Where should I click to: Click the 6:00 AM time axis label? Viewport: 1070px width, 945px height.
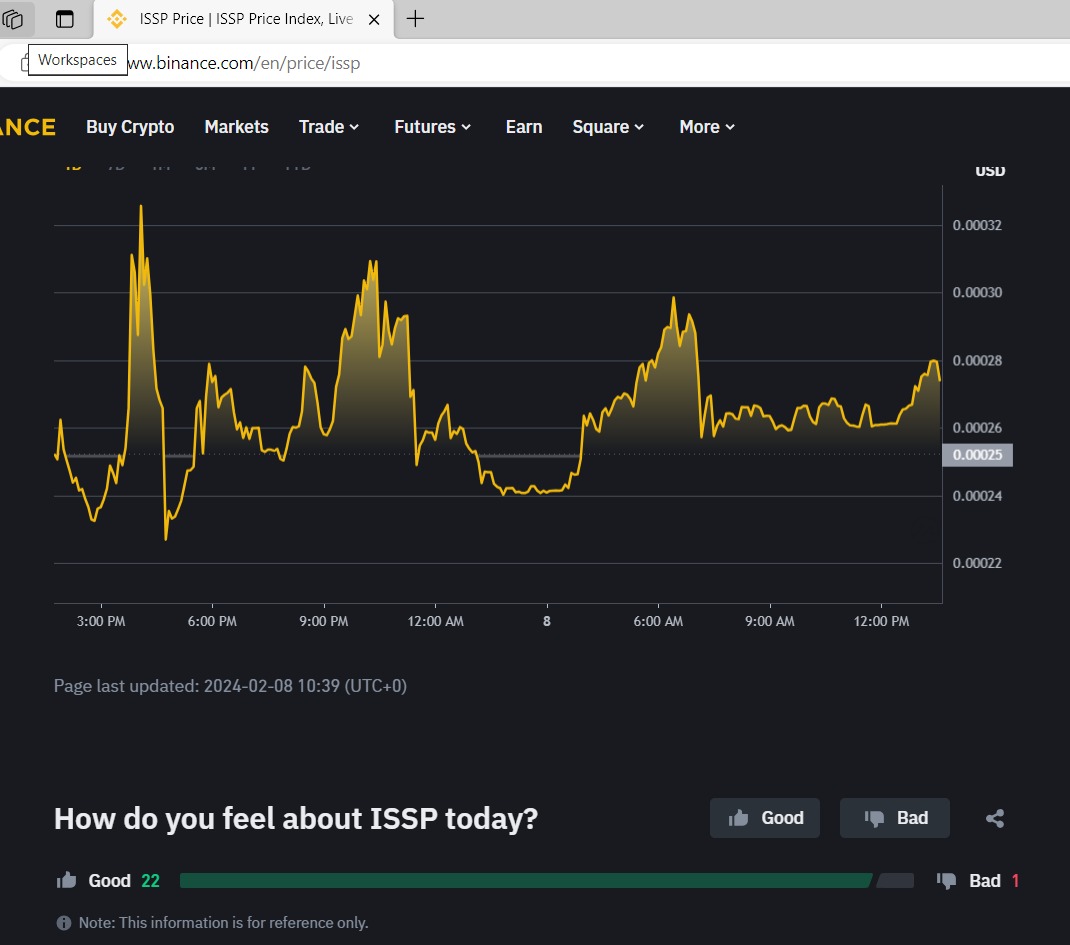[658, 622]
